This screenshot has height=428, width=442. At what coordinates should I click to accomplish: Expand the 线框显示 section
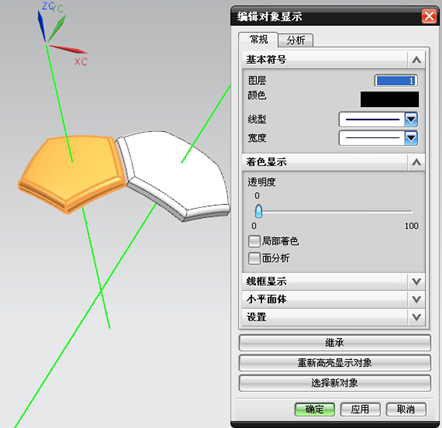point(416,282)
